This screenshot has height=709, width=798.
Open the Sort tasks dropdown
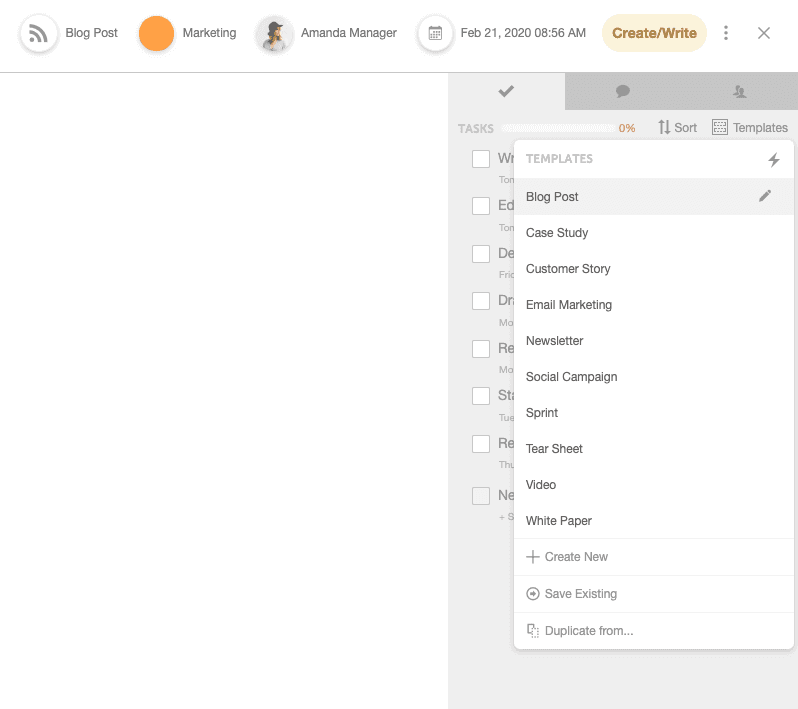[677, 128]
